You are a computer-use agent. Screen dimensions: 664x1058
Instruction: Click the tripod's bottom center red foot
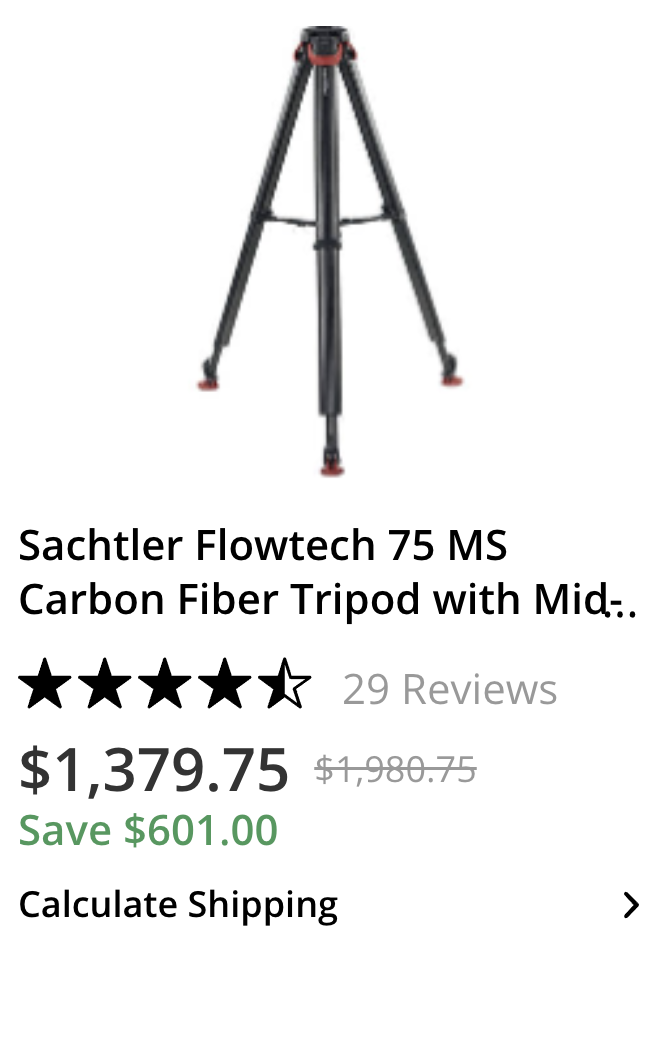pyautogui.click(x=331, y=468)
